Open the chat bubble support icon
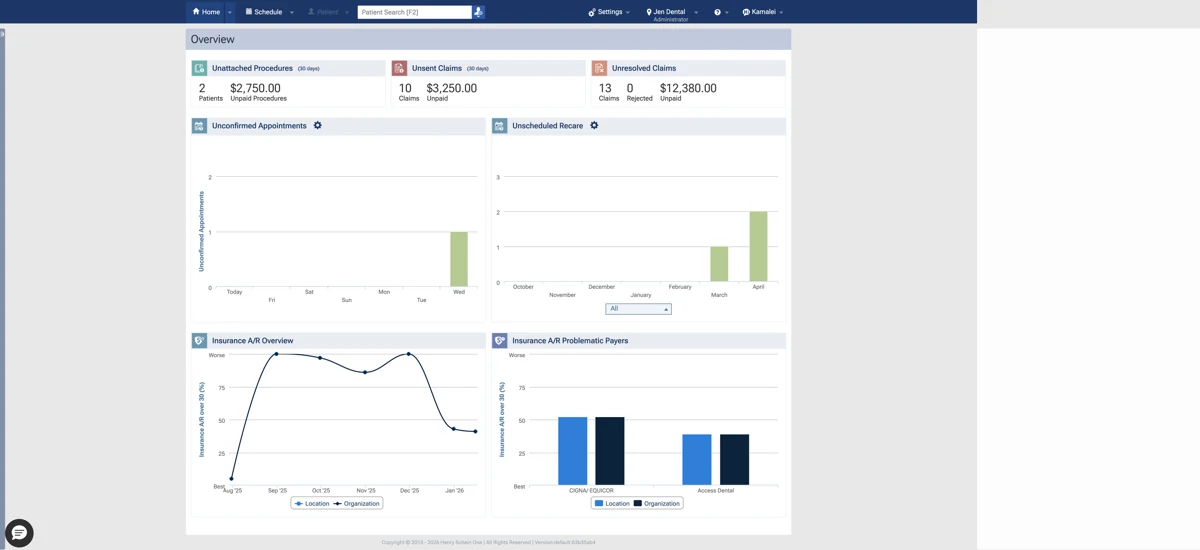The width and height of the screenshot is (1200, 550). click(19, 533)
